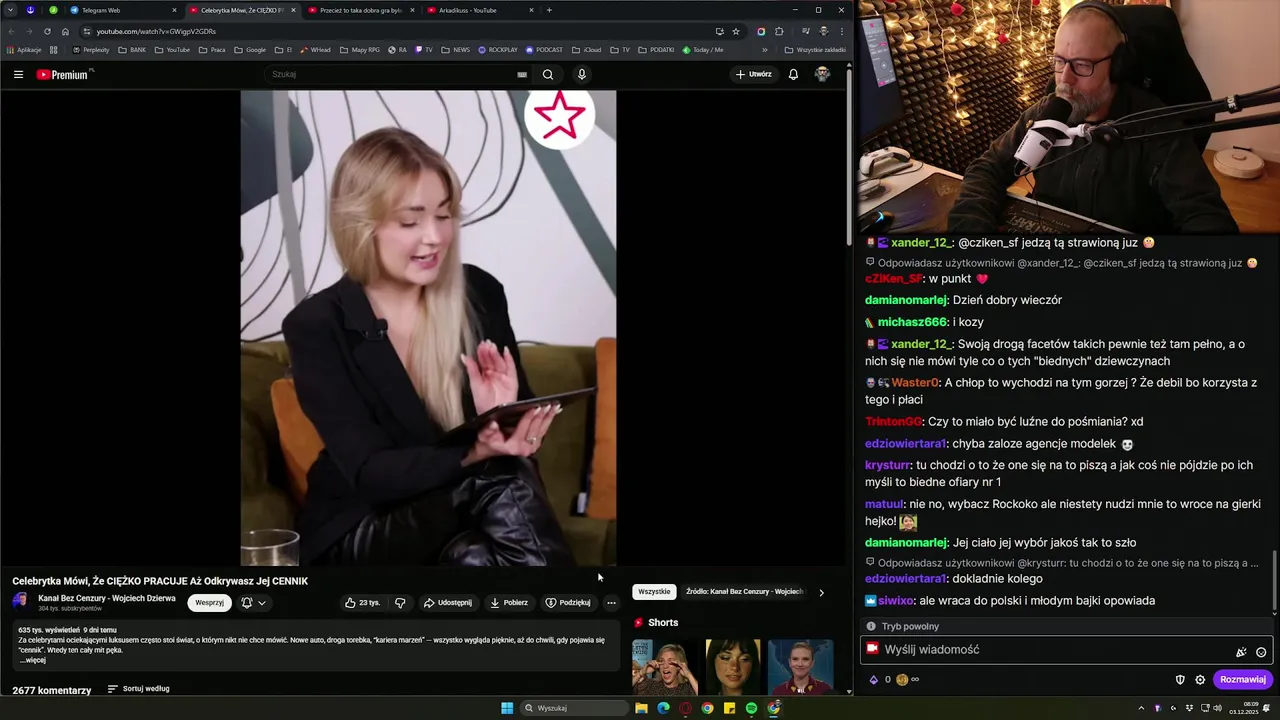1280x720 pixels.
Task: Open Opera browser from the taskbar
Action: click(x=685, y=708)
